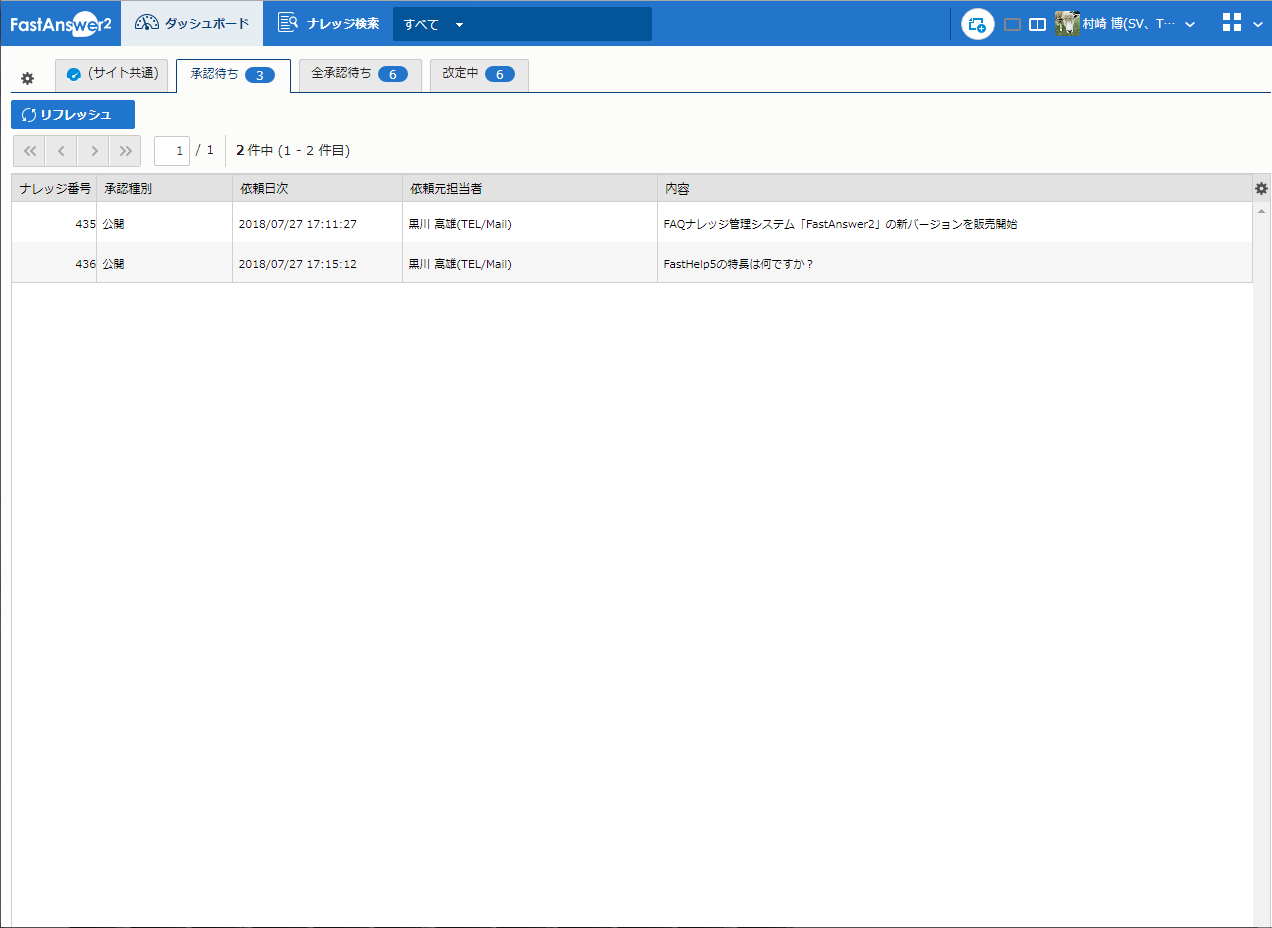Go to ナレッジ検索 tab

tap(329, 23)
